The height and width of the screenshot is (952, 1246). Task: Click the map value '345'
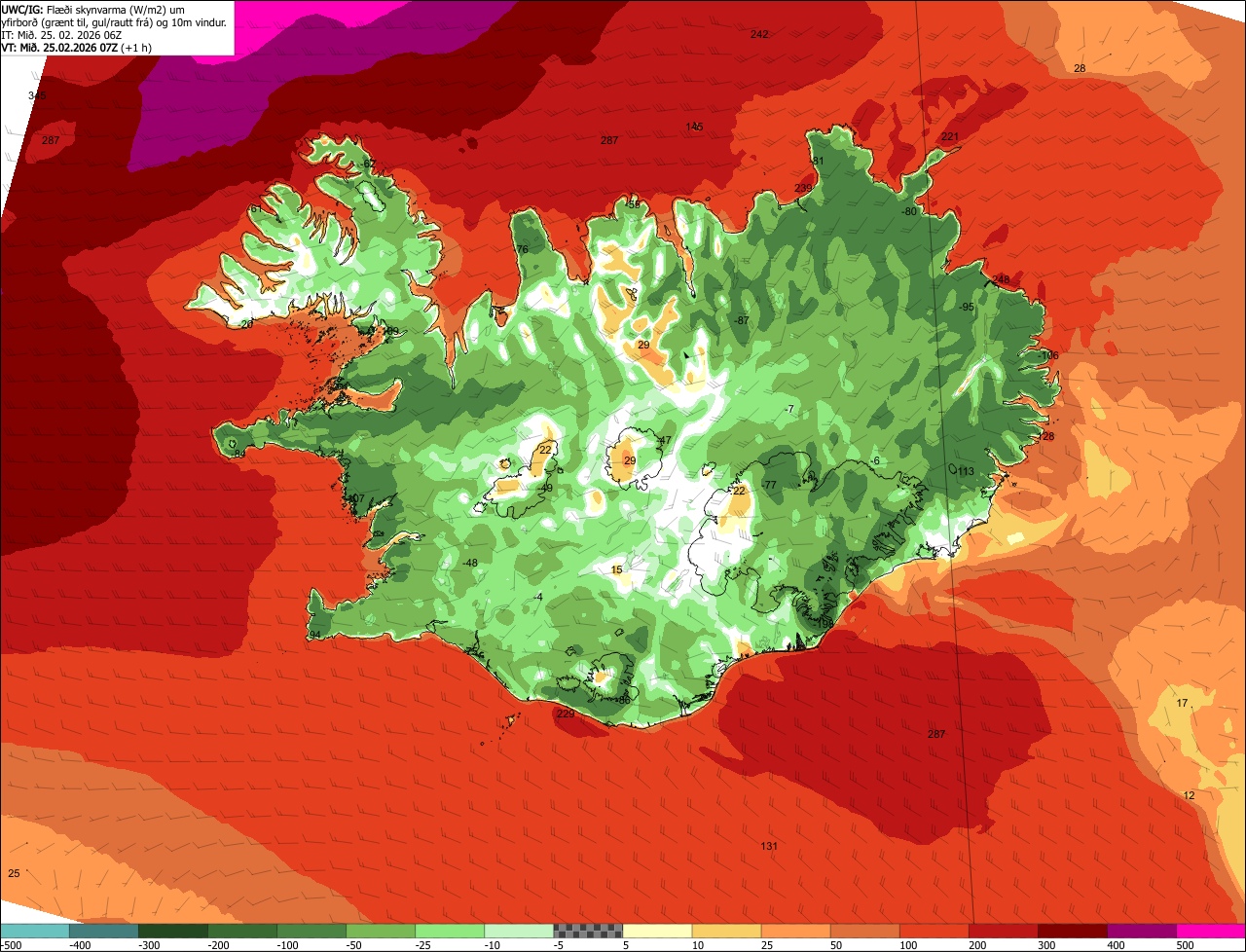click(37, 95)
